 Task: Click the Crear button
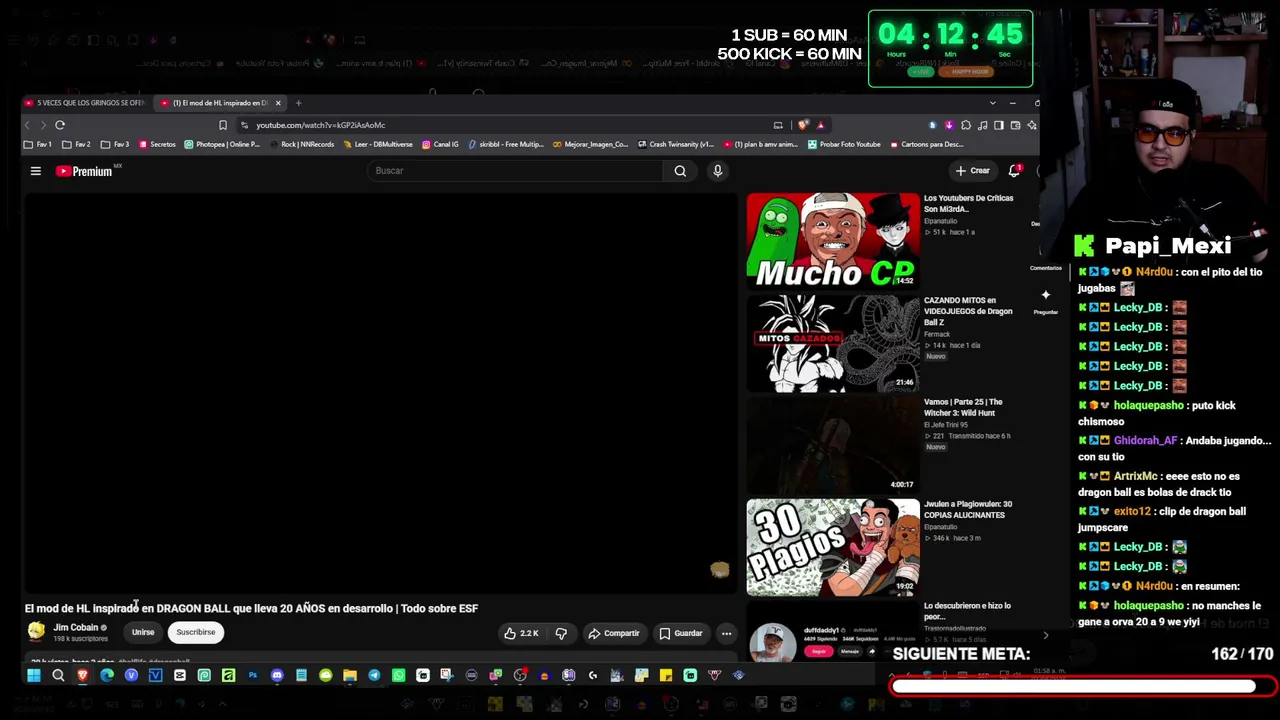[972, 171]
